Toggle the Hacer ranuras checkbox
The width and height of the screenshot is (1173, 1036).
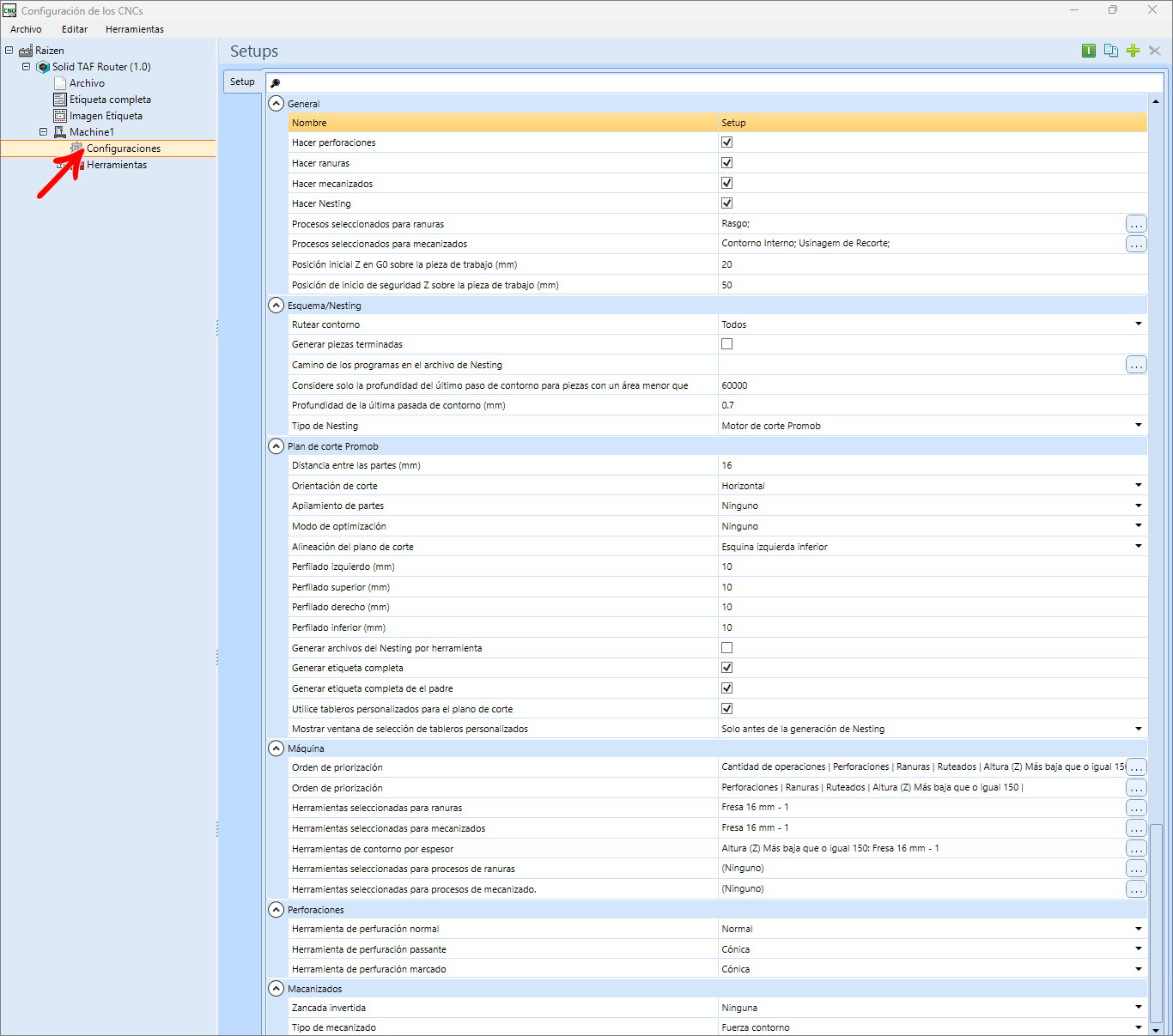pos(727,163)
